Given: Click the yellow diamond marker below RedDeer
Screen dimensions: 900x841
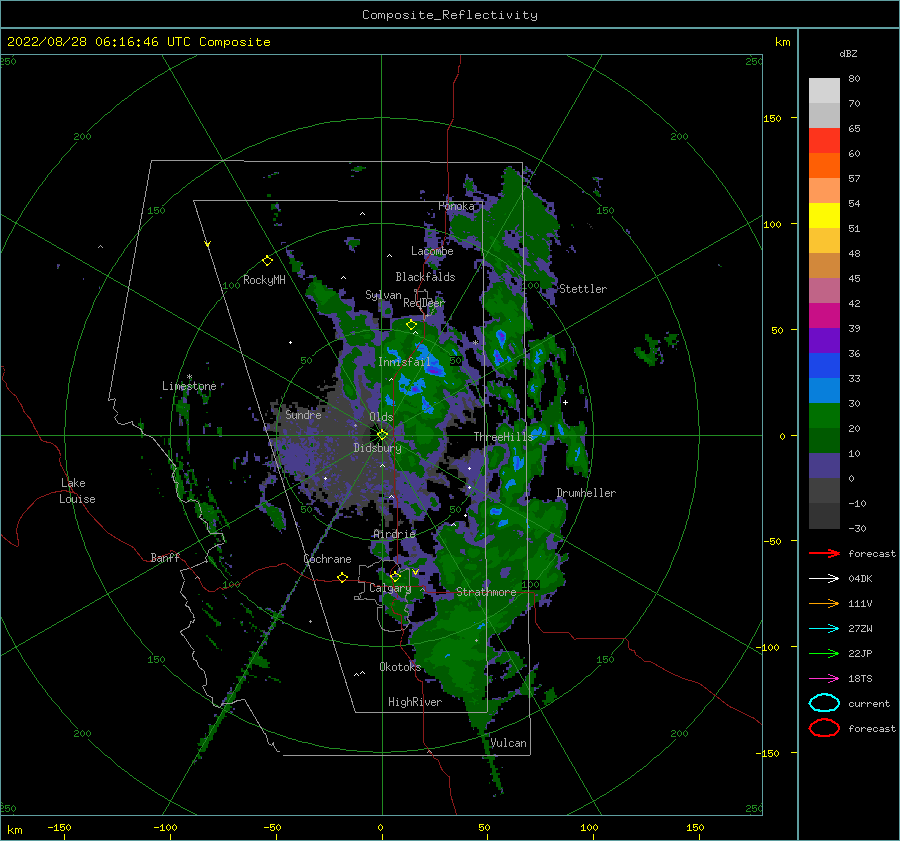Looking at the screenshot, I should click(x=411, y=325).
